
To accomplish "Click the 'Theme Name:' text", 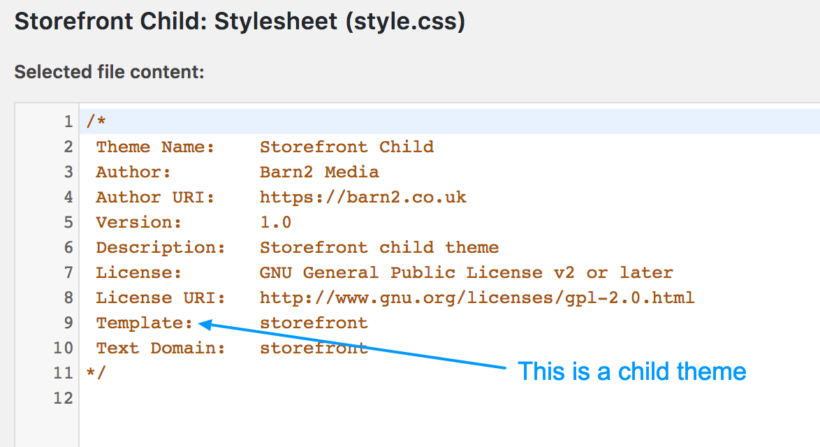I will point(155,146).
